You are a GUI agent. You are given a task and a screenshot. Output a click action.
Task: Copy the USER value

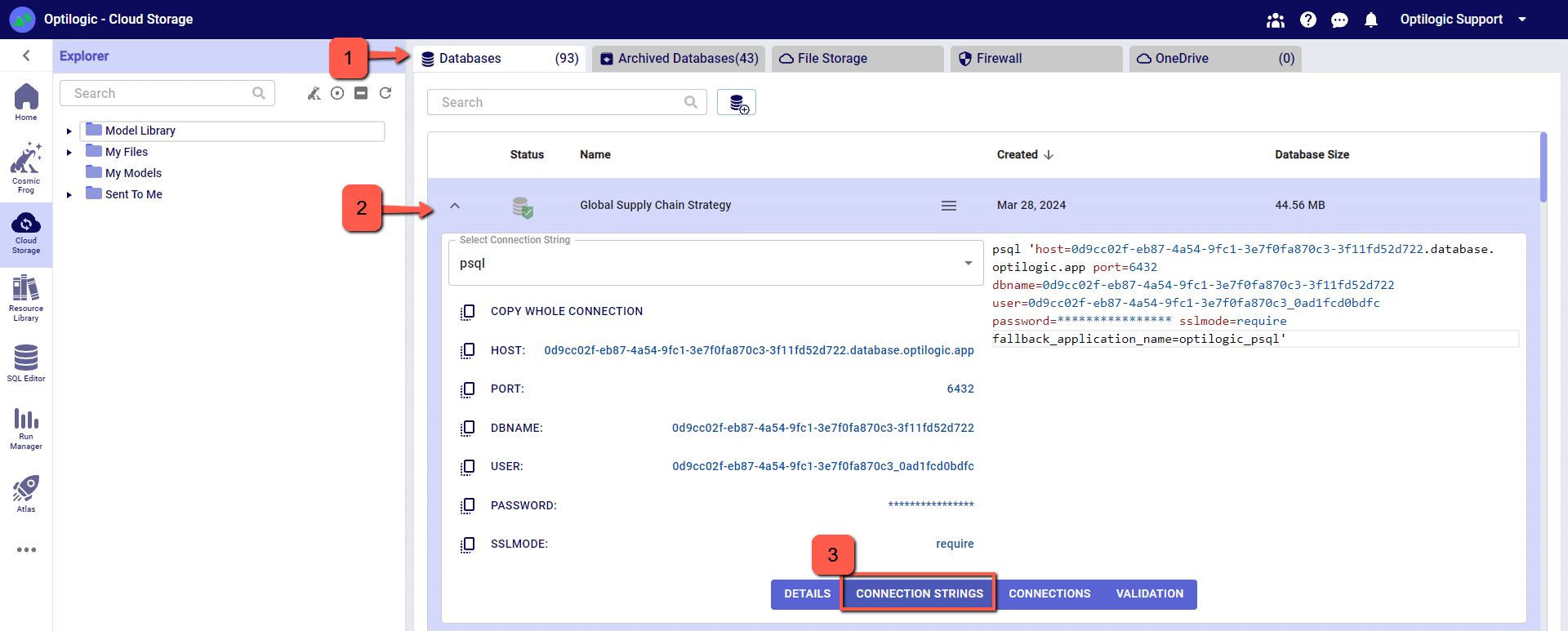point(467,467)
